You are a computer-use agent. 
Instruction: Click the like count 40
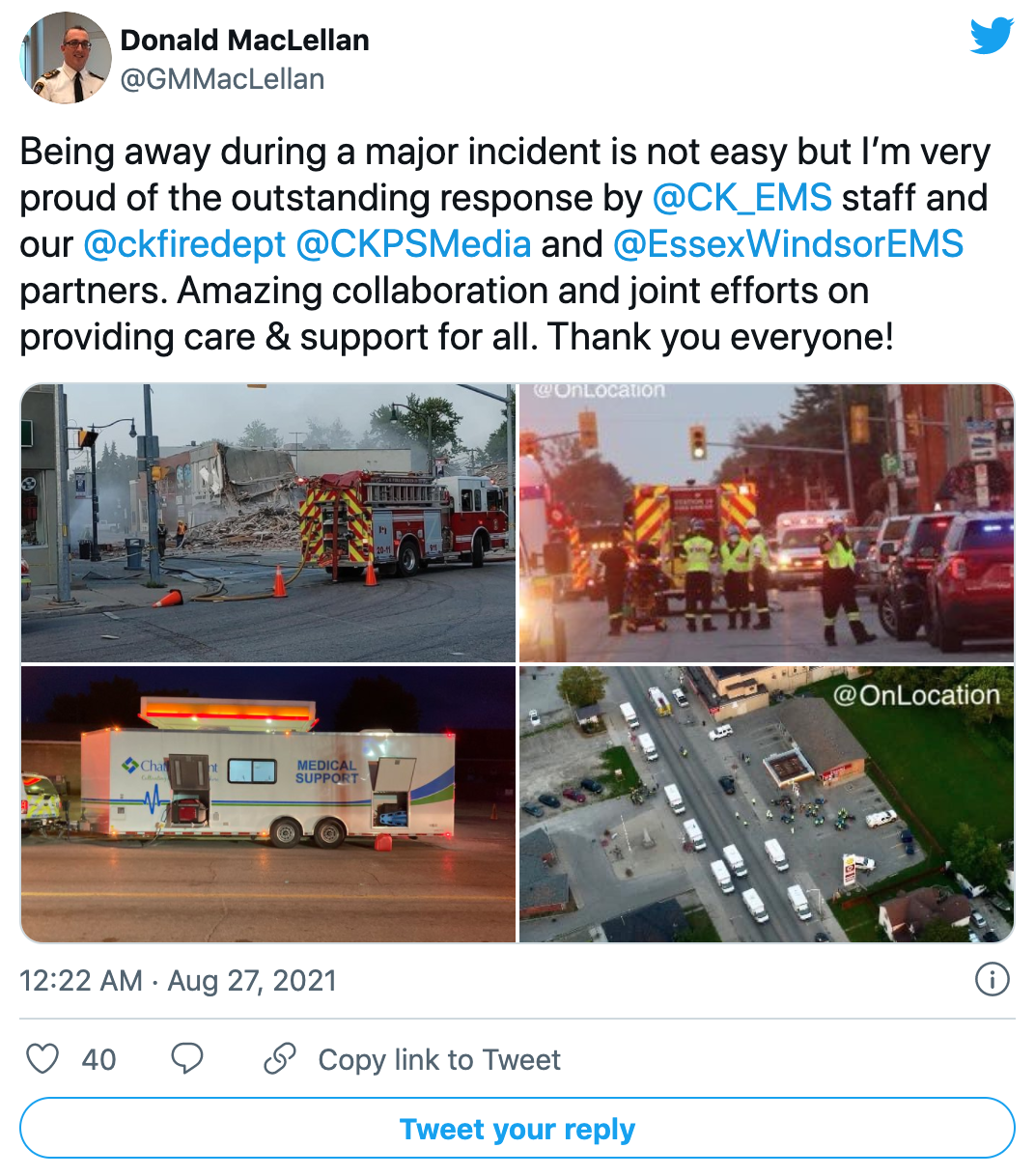(x=98, y=1059)
